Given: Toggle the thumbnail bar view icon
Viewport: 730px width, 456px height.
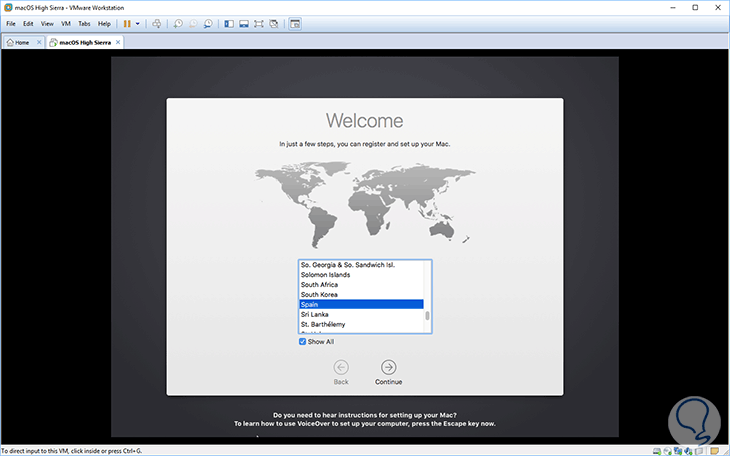Looking at the screenshot, I should click(244, 24).
